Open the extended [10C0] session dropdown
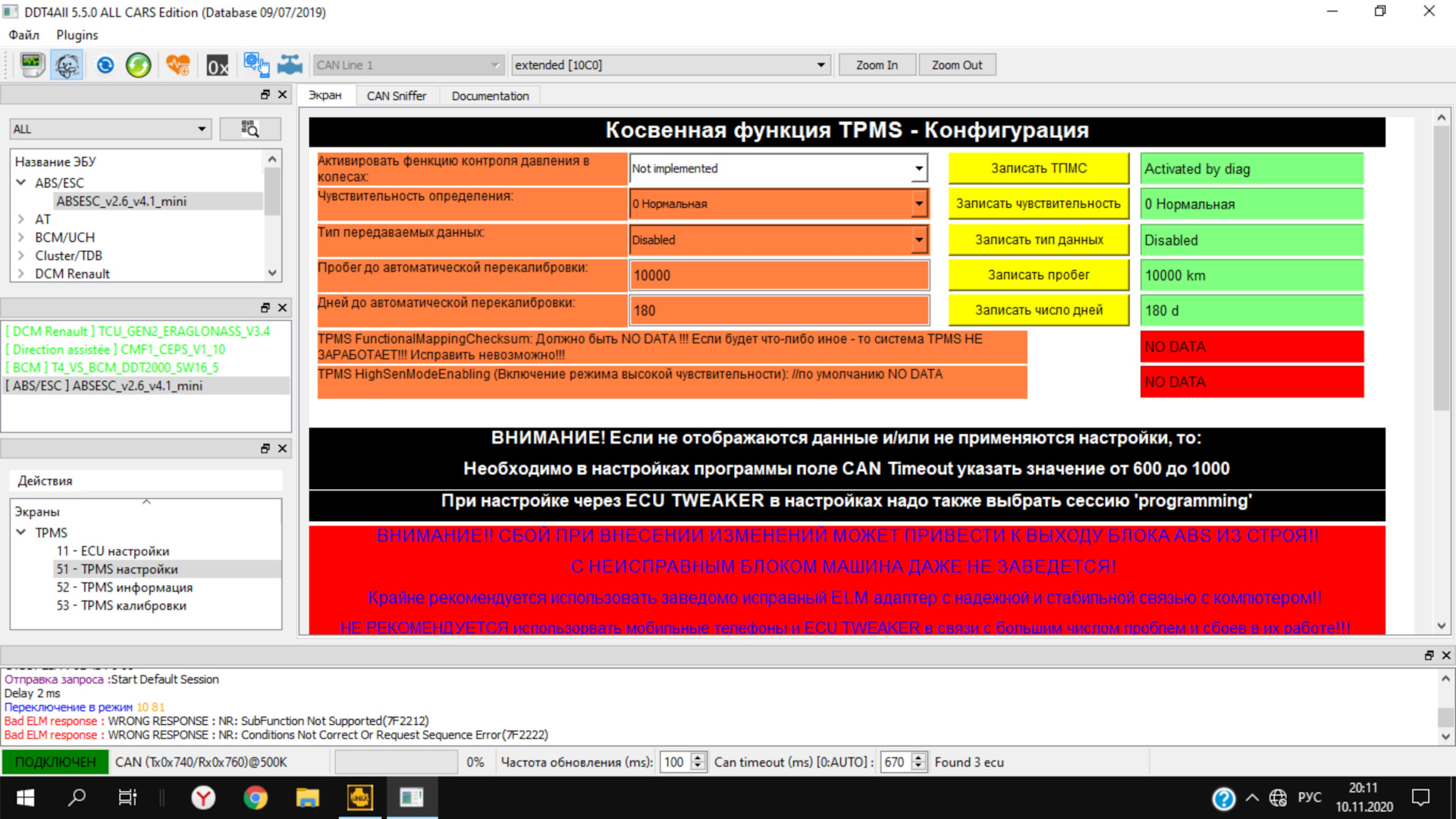This screenshot has width=1456, height=819. pyautogui.click(x=670, y=65)
